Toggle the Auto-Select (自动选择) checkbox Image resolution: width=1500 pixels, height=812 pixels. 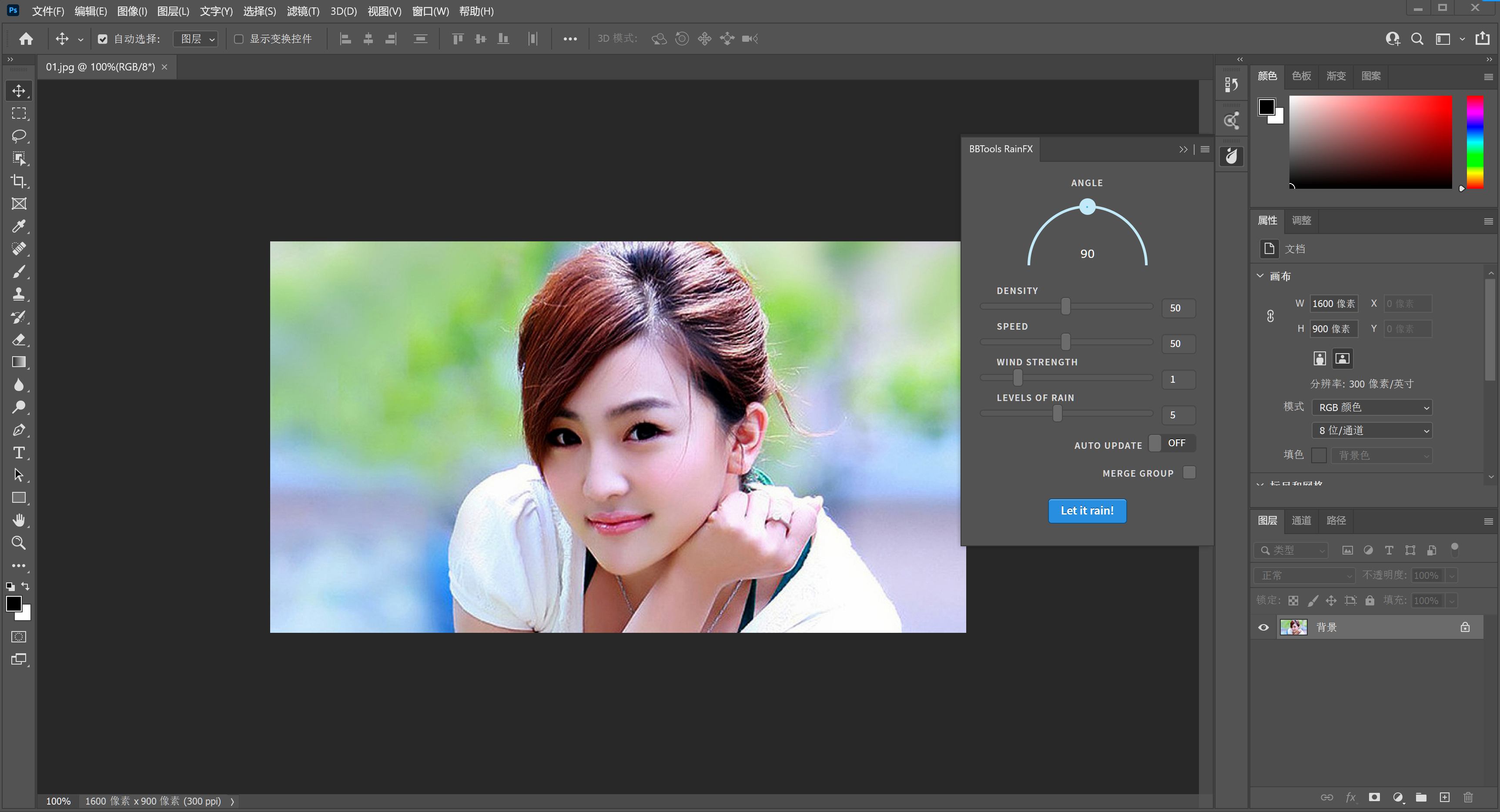point(103,39)
